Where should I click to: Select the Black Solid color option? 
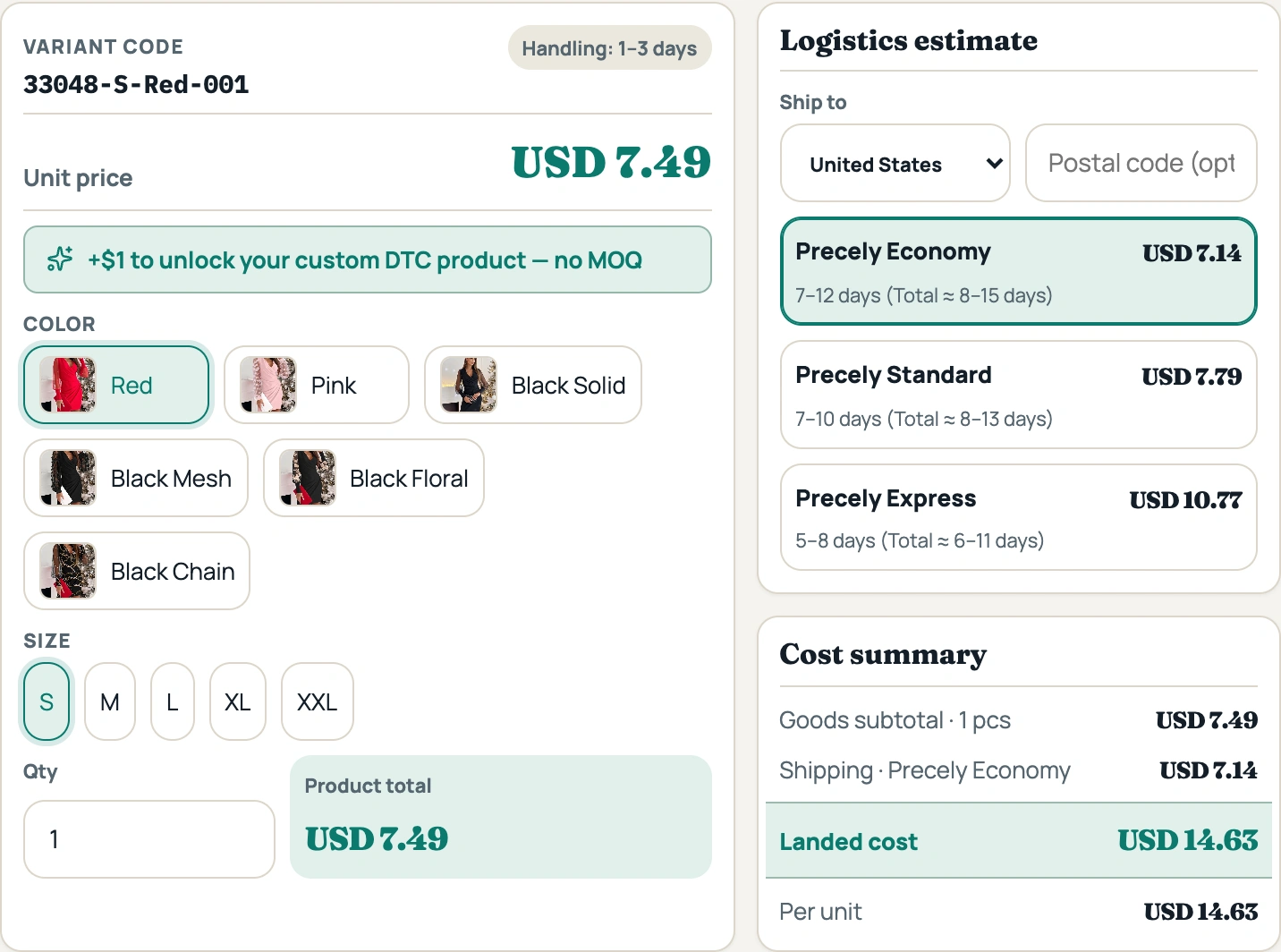click(533, 385)
